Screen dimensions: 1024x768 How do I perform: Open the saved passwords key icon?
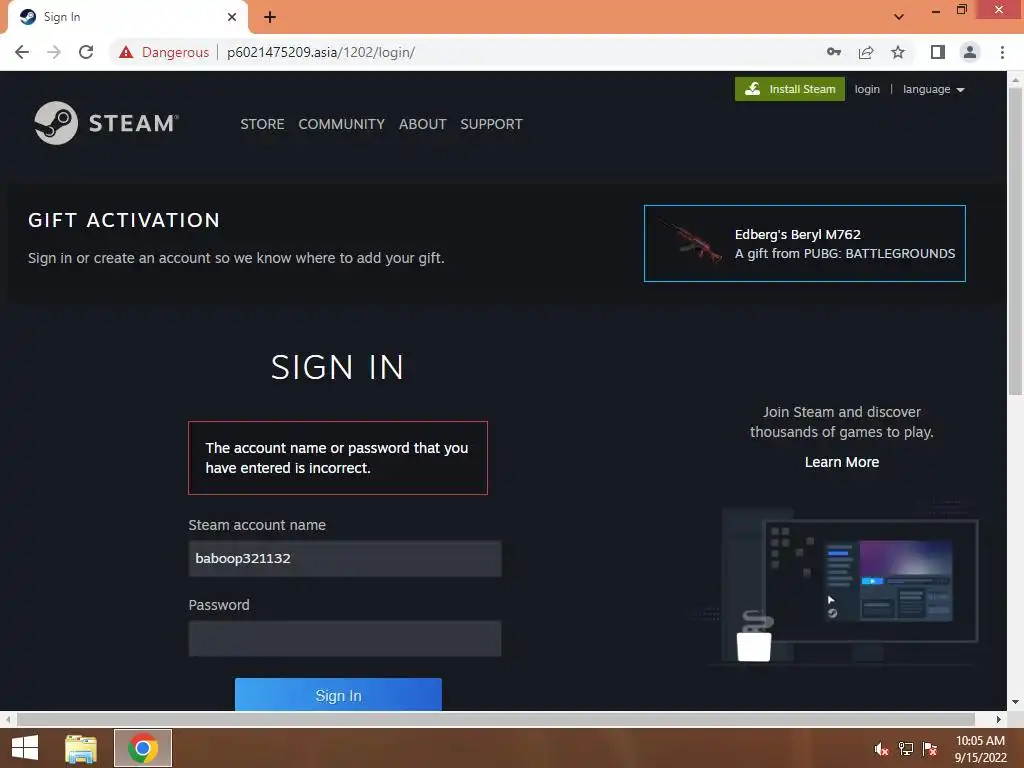tap(833, 52)
